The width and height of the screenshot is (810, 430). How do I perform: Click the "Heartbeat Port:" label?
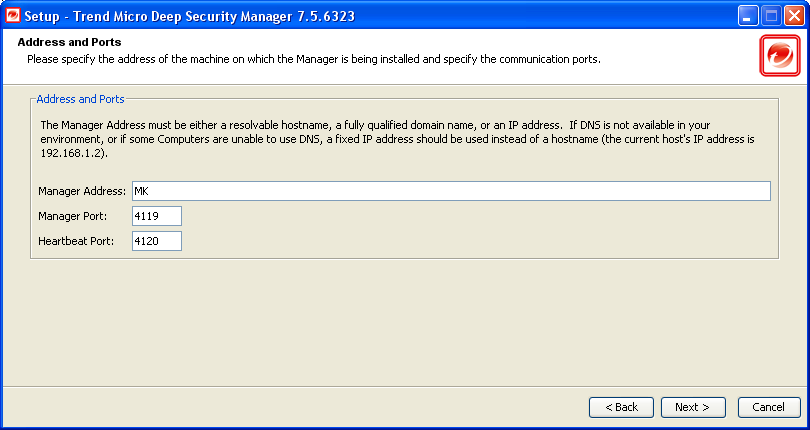point(77,241)
